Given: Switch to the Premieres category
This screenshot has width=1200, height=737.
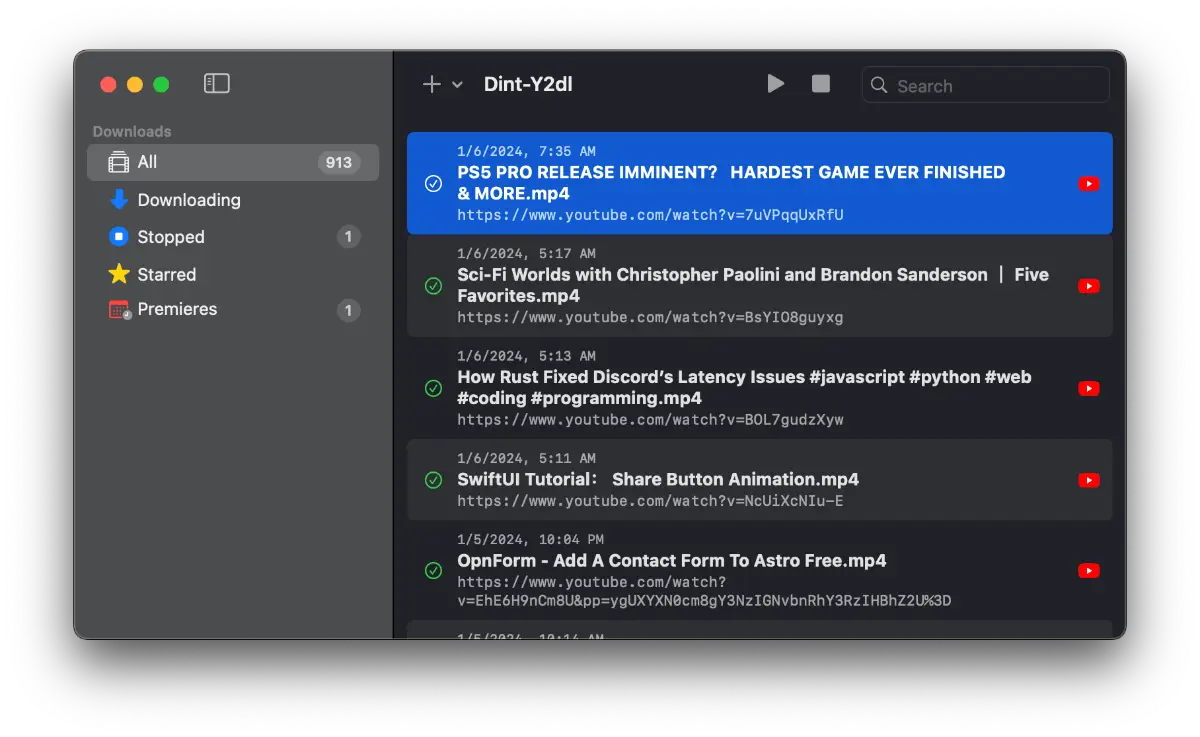Looking at the screenshot, I should (177, 310).
